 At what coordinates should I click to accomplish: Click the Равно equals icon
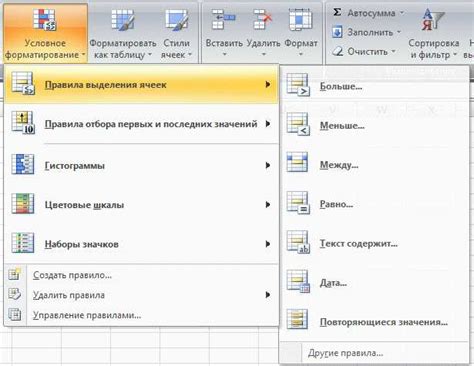pyautogui.click(x=298, y=203)
